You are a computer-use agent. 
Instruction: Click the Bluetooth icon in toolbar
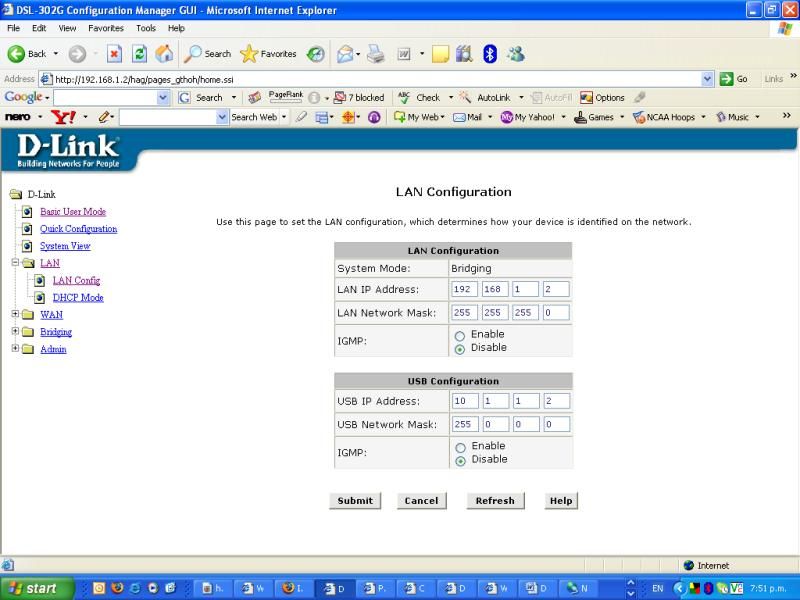(489, 54)
